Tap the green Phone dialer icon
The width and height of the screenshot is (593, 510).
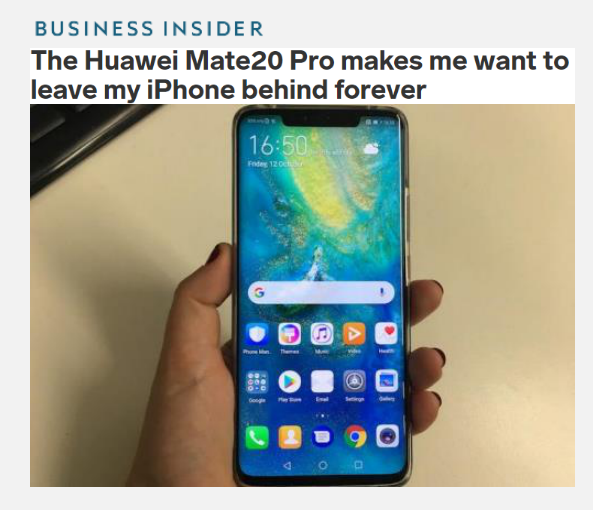click(x=257, y=438)
